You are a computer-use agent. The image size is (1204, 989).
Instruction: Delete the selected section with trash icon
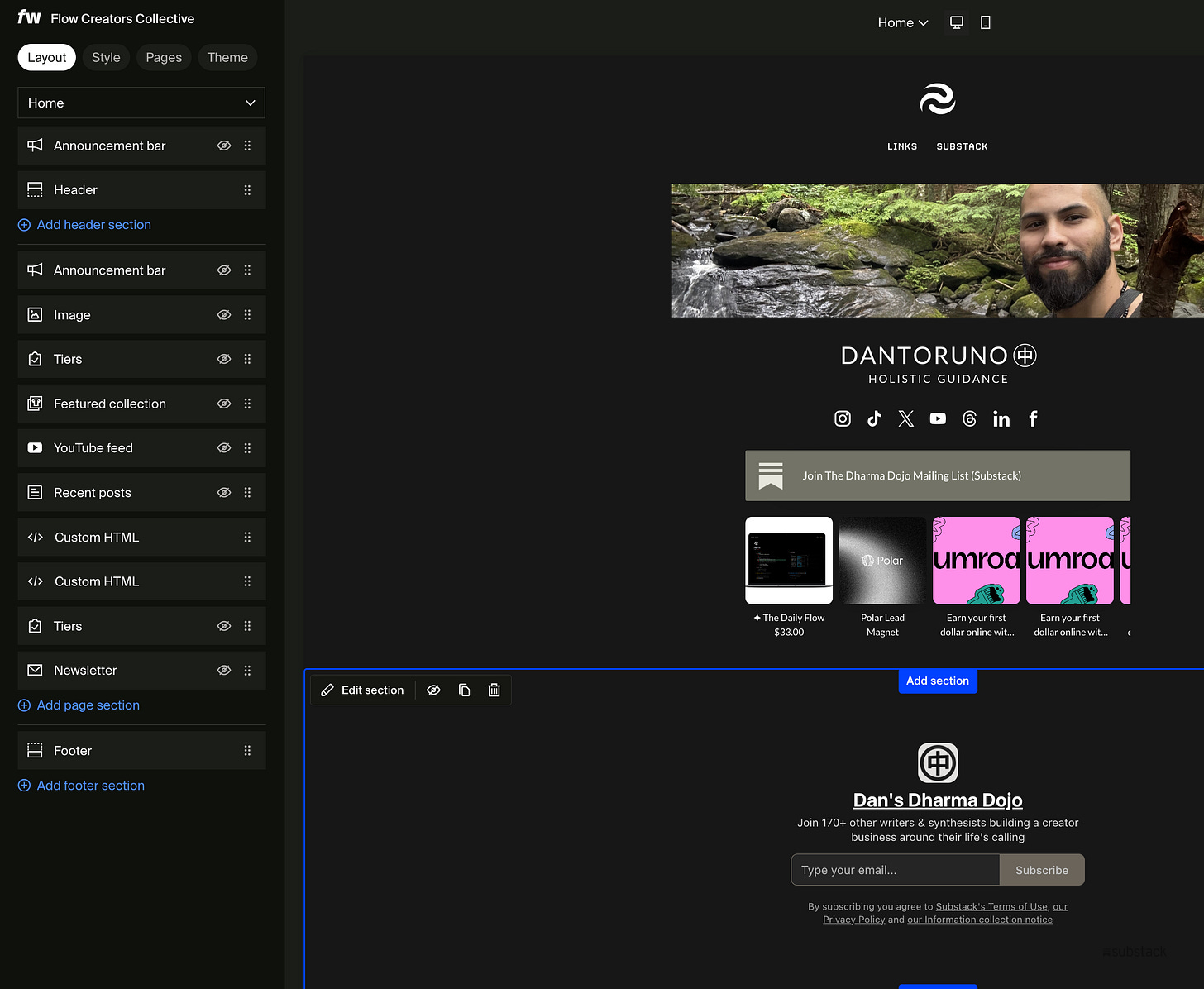point(494,690)
